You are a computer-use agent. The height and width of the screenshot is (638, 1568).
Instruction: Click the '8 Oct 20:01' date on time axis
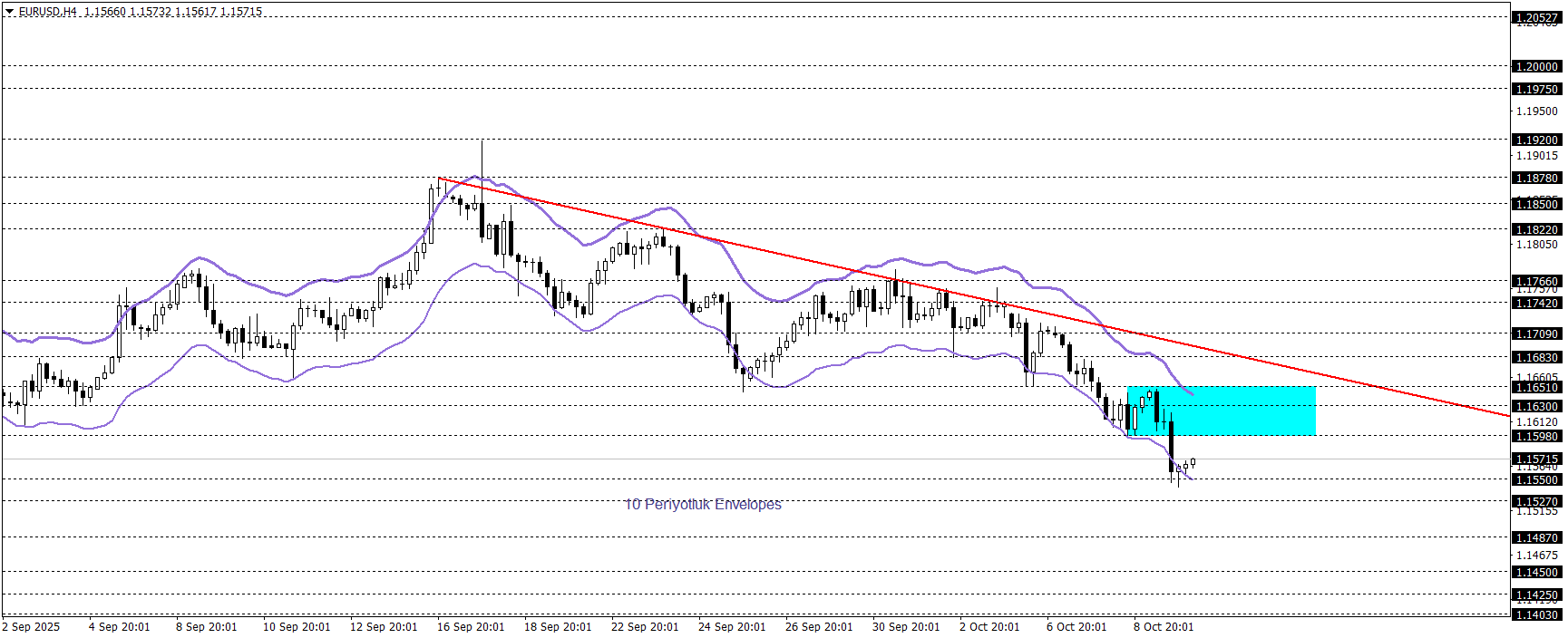[x=1164, y=626]
